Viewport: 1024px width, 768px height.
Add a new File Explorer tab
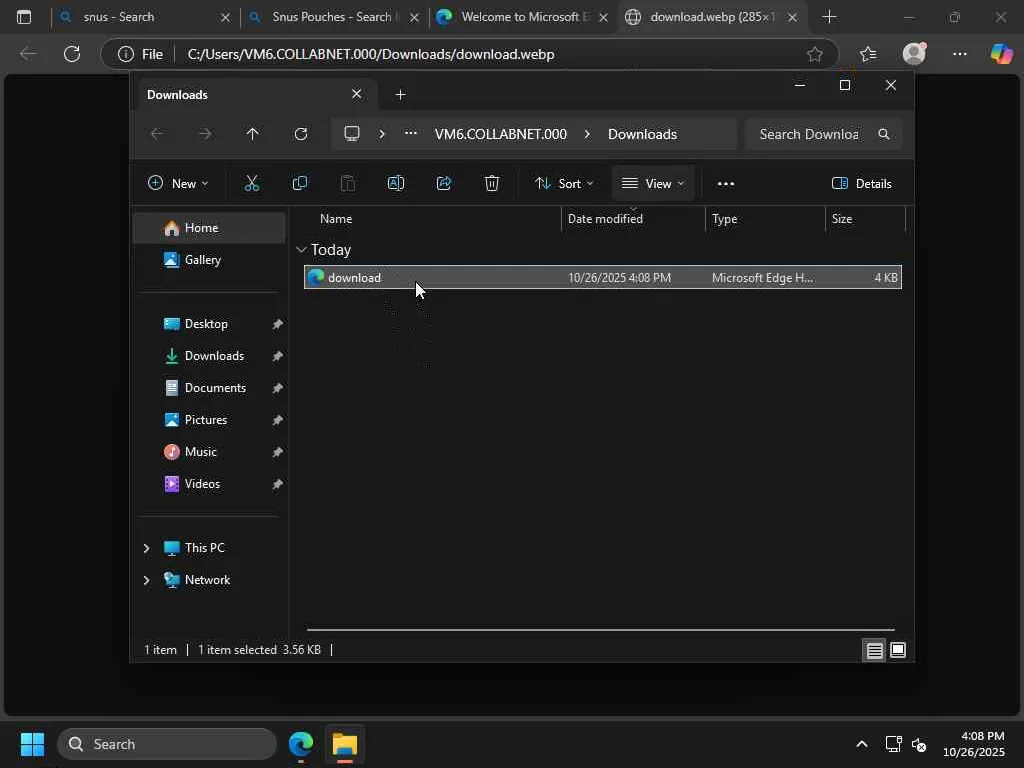(x=400, y=94)
